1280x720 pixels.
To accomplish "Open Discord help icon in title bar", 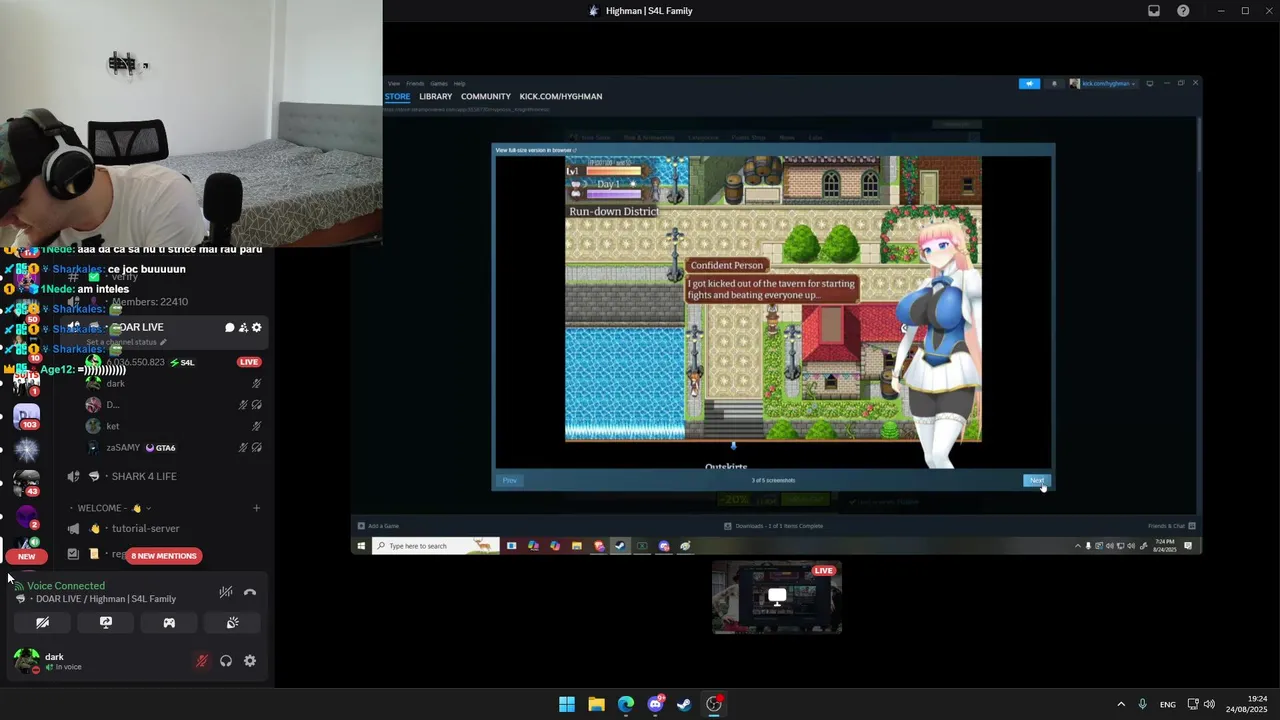I will pos(1183,11).
